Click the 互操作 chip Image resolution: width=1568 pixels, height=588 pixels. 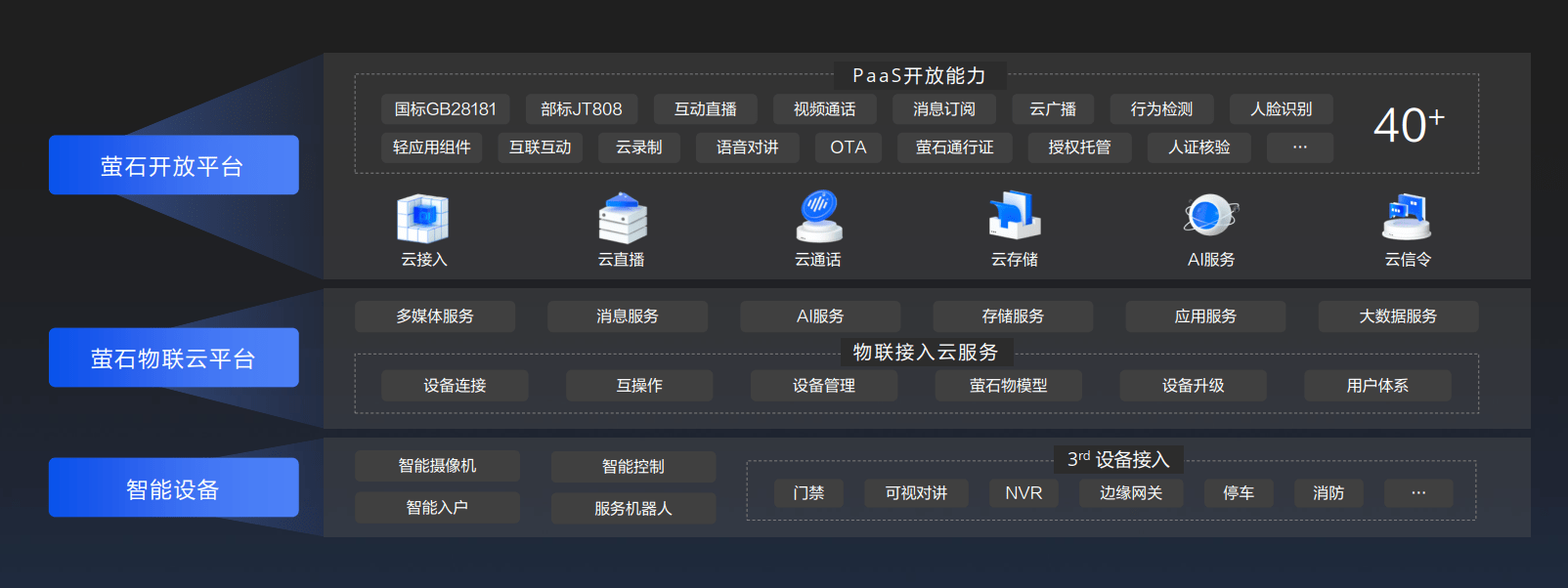(x=639, y=386)
